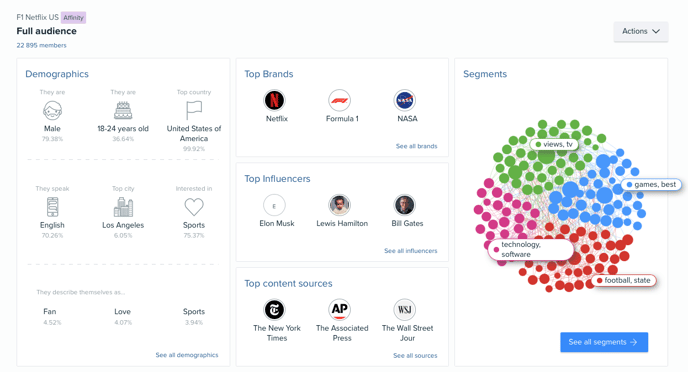This screenshot has width=688, height=372.
Task: Expand the Actions dropdown menu
Action: pos(641,31)
